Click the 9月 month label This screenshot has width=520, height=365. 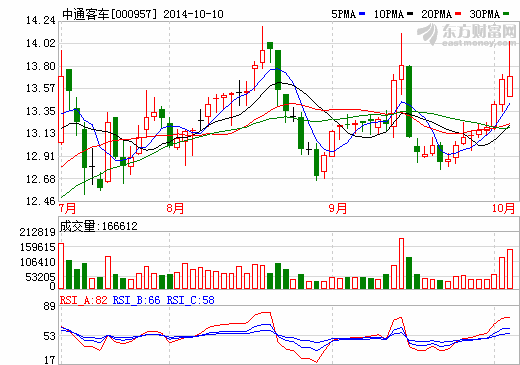point(338,209)
